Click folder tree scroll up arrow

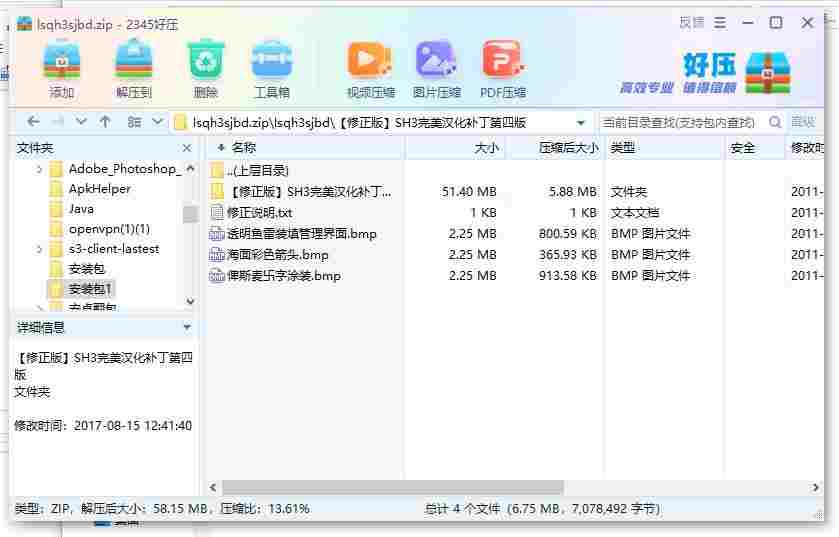190,168
